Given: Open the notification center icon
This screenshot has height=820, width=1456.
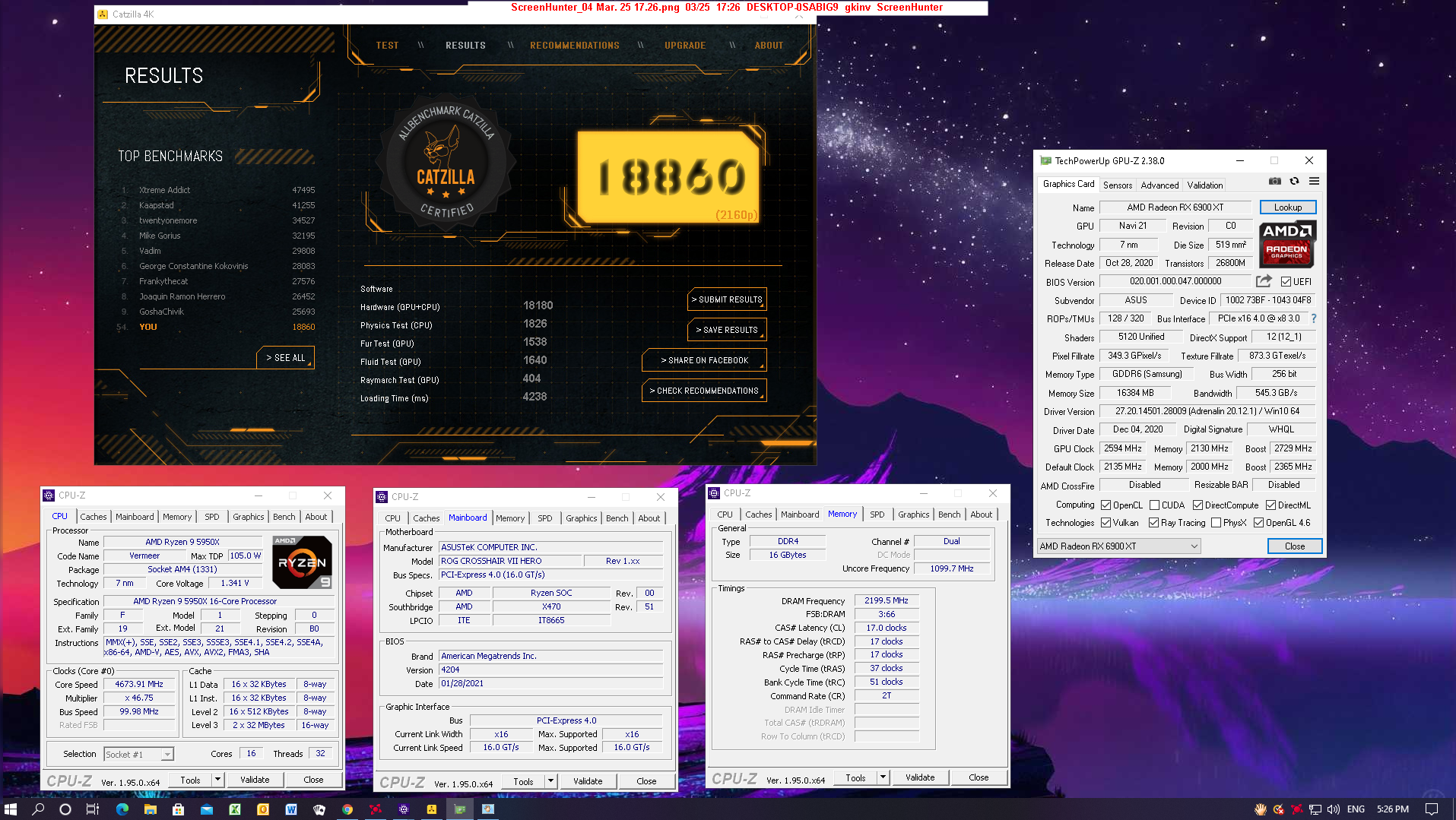Looking at the screenshot, I should 1432,809.
